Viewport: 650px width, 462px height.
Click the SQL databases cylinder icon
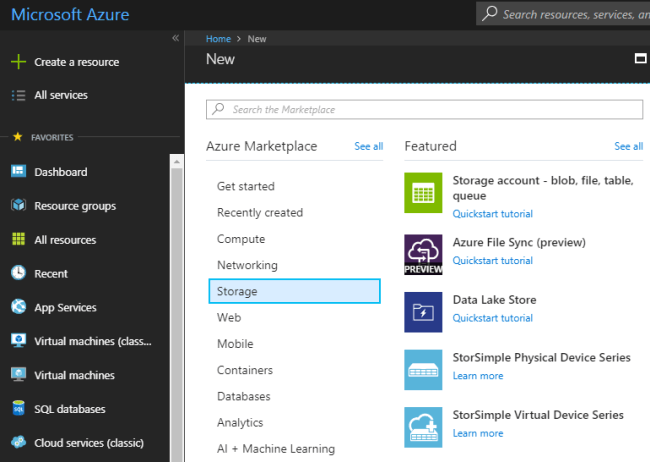point(18,408)
